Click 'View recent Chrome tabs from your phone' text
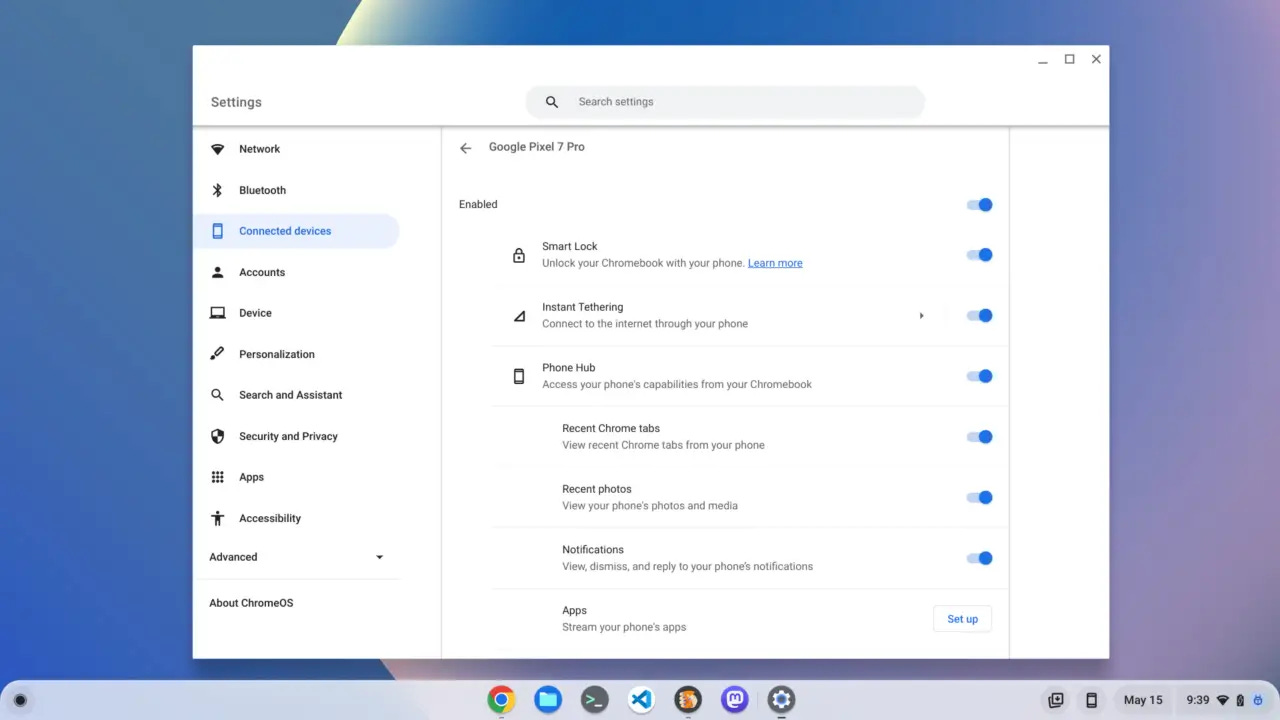The width and height of the screenshot is (1280, 720). coord(663,445)
